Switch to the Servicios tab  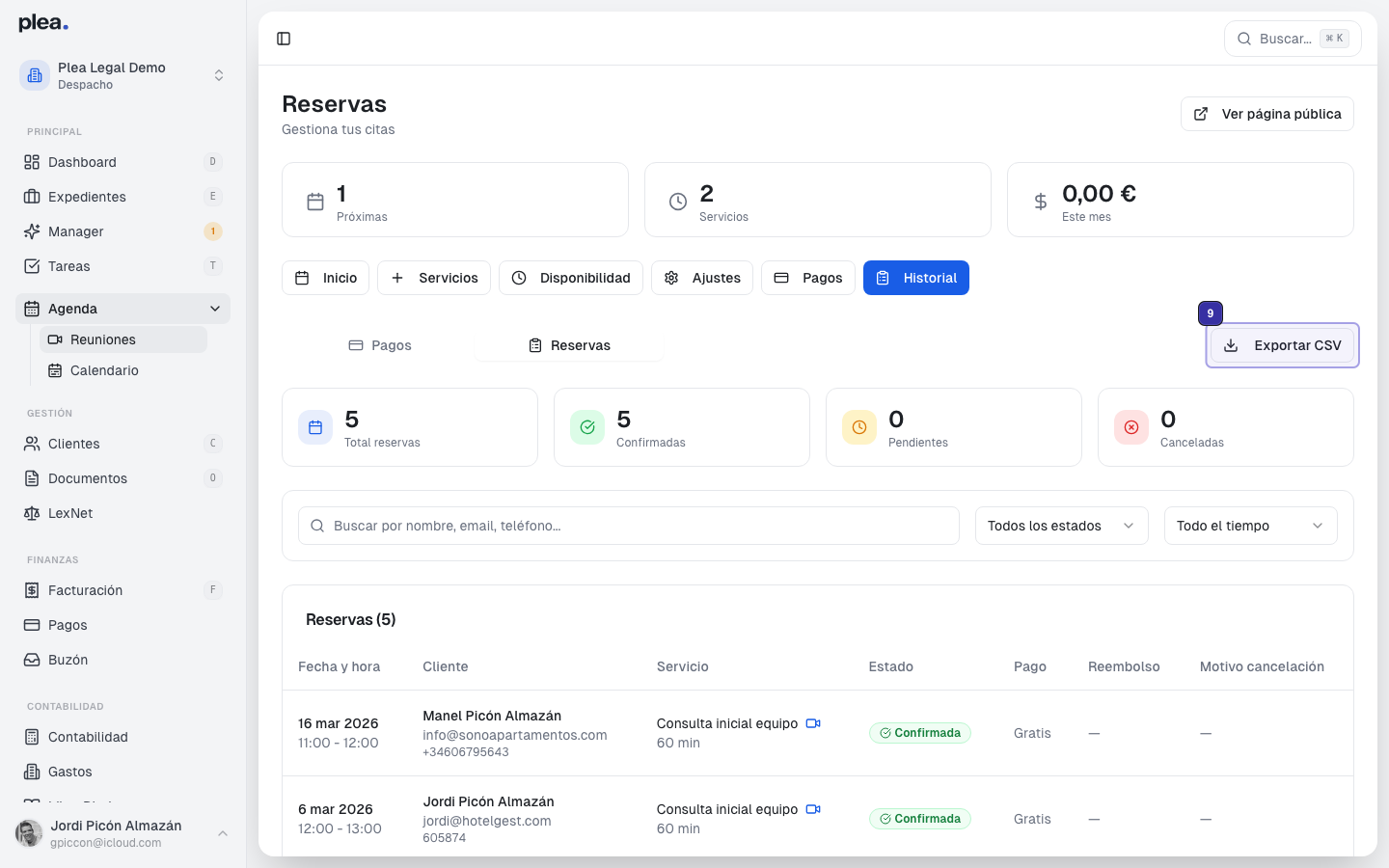tap(434, 278)
